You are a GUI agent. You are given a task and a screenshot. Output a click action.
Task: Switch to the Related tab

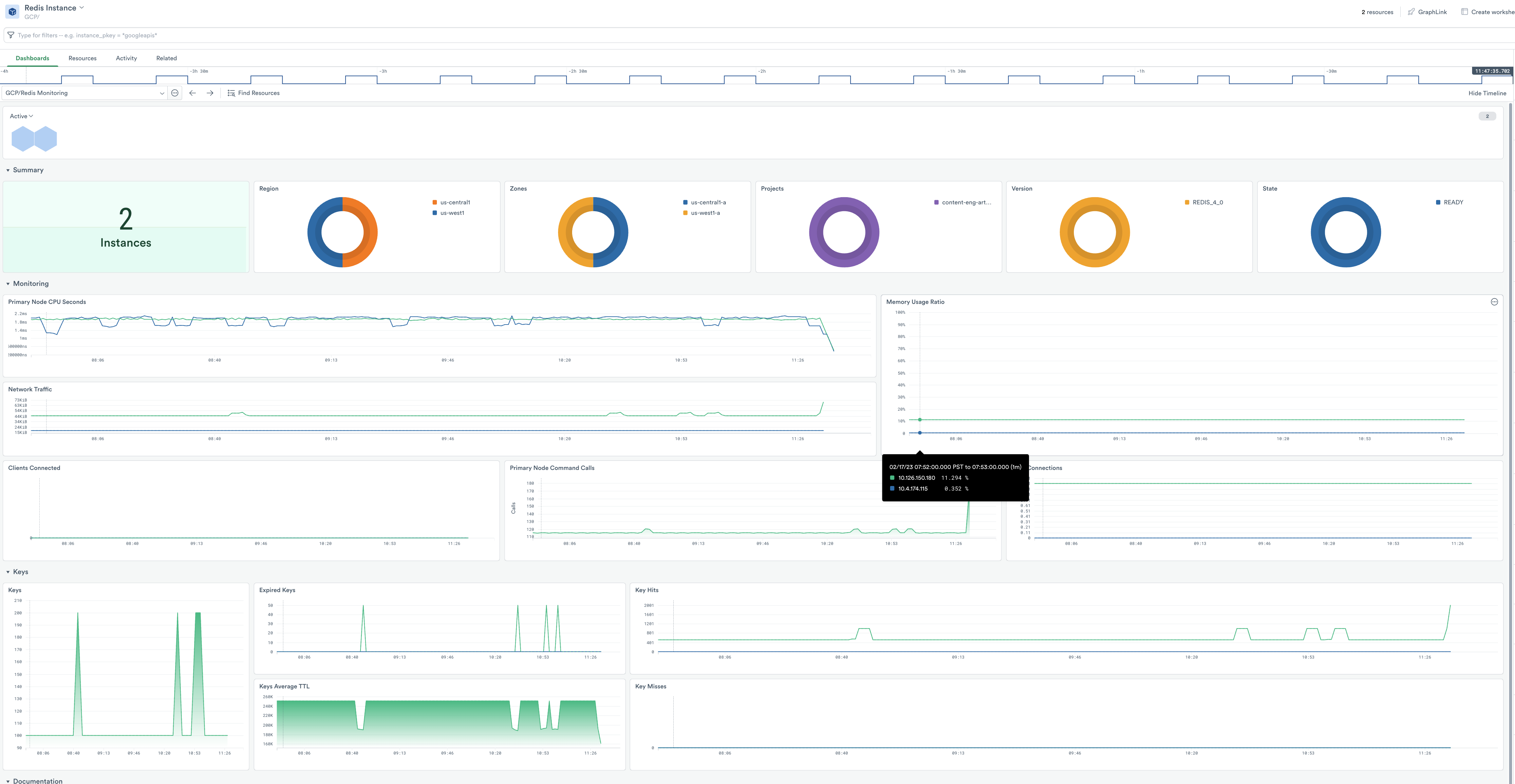166,58
